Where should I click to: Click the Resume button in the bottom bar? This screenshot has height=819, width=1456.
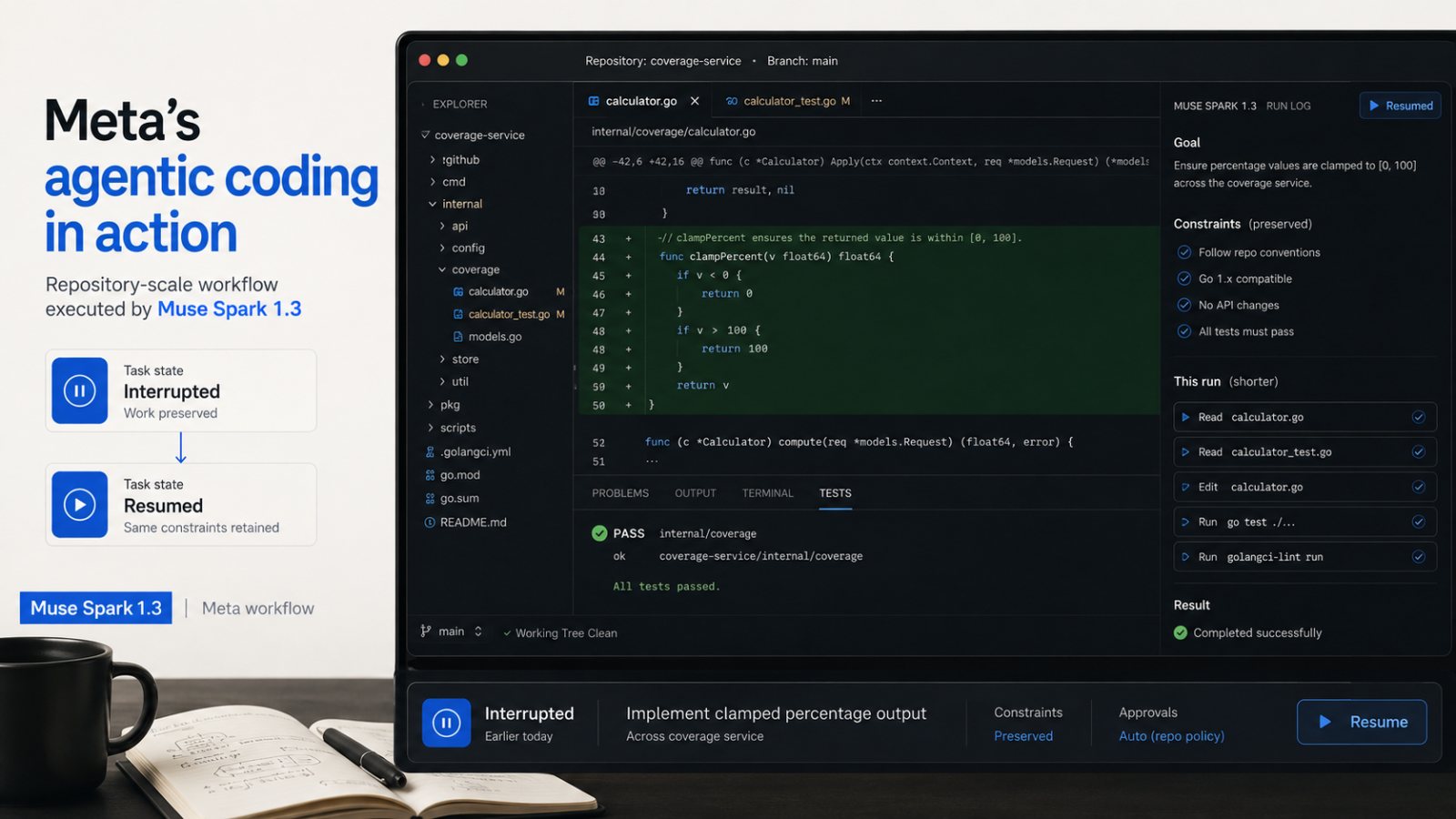click(1361, 722)
